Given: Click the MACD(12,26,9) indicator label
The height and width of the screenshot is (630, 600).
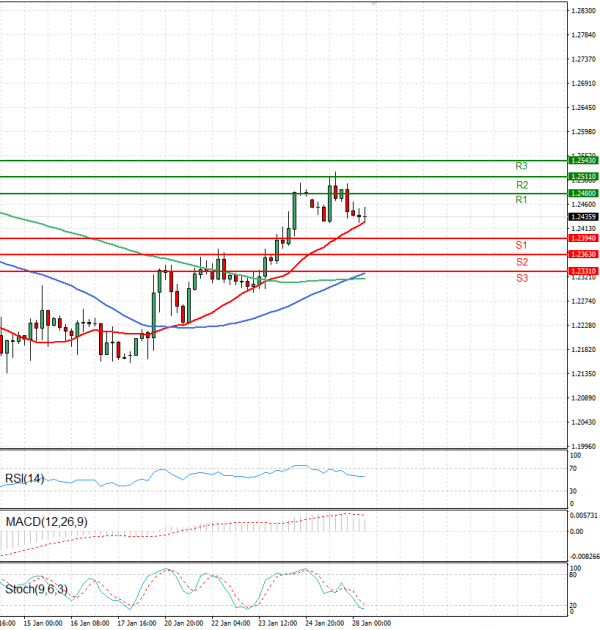Looking at the screenshot, I should 46,522.
